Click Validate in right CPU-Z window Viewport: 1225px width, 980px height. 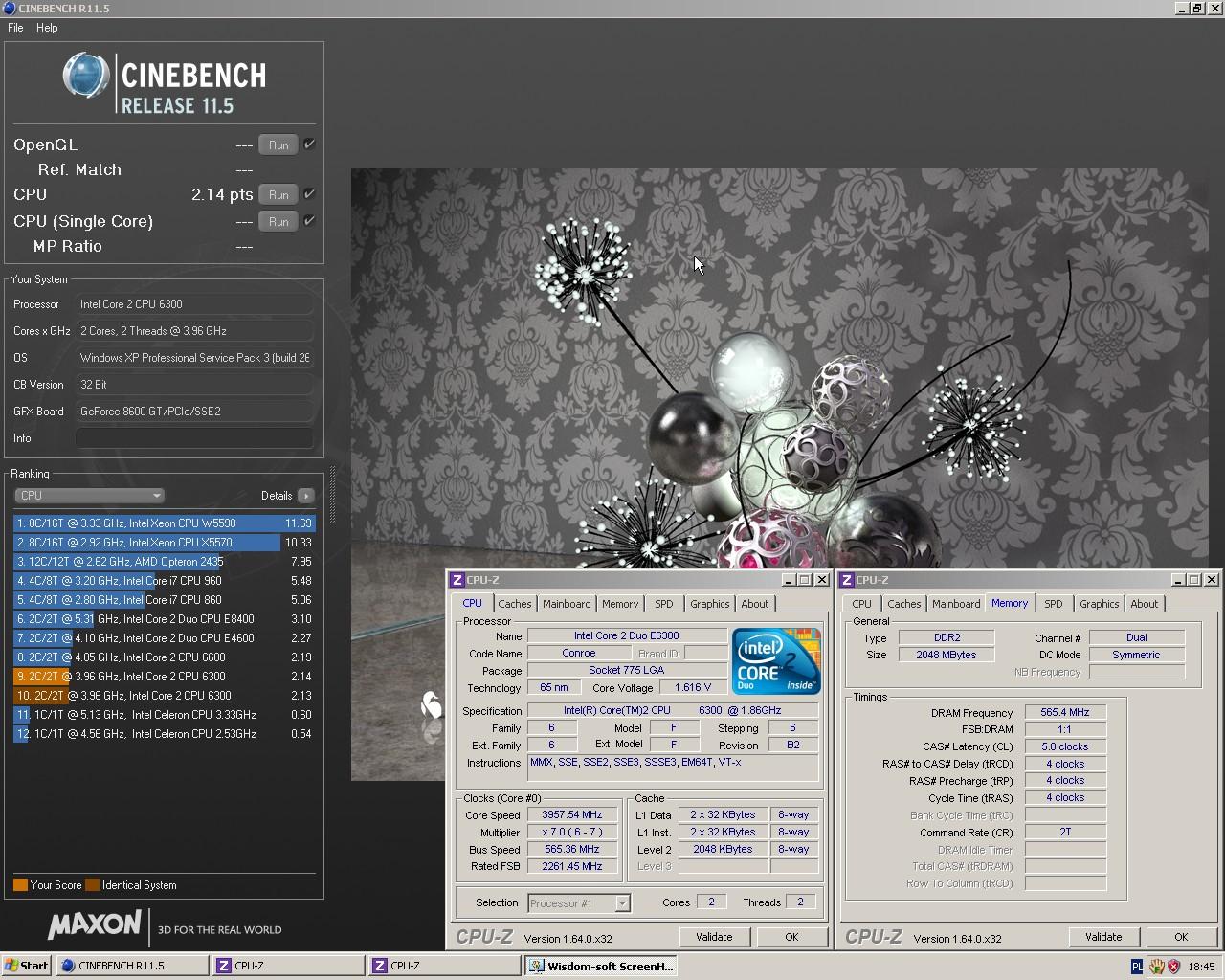coord(1103,937)
